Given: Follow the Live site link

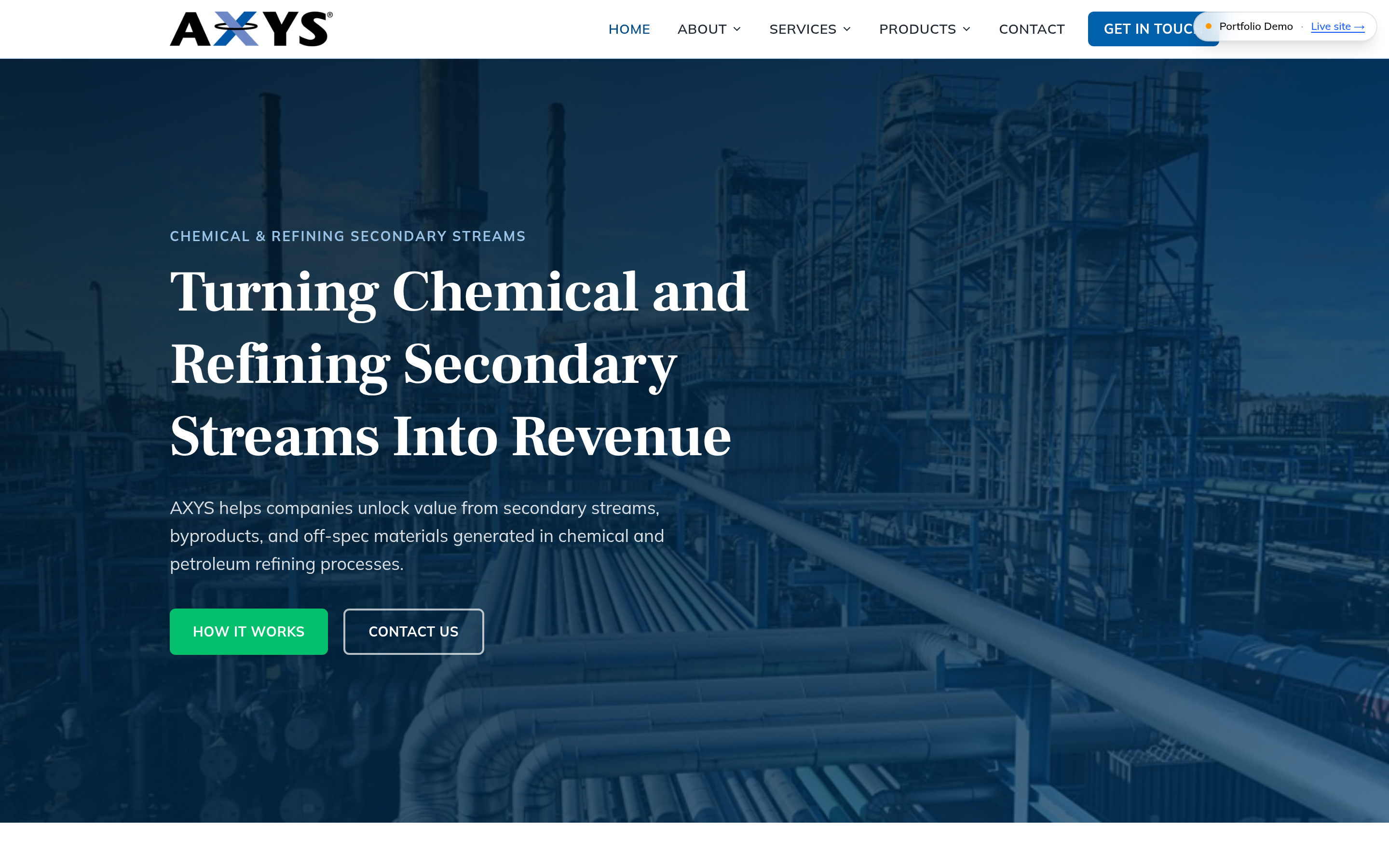Looking at the screenshot, I should pos(1337,27).
